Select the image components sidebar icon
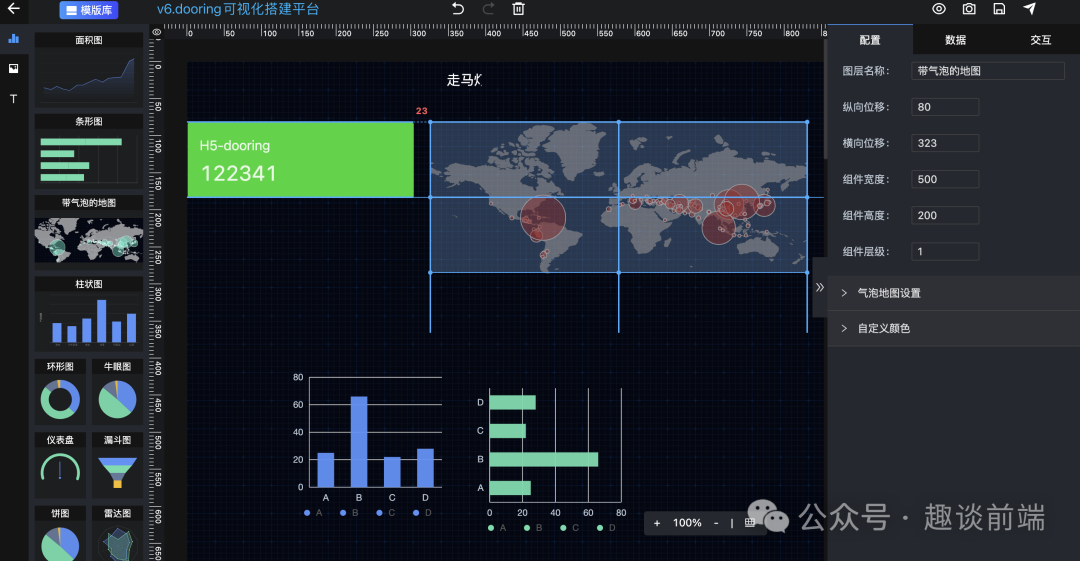 13,68
